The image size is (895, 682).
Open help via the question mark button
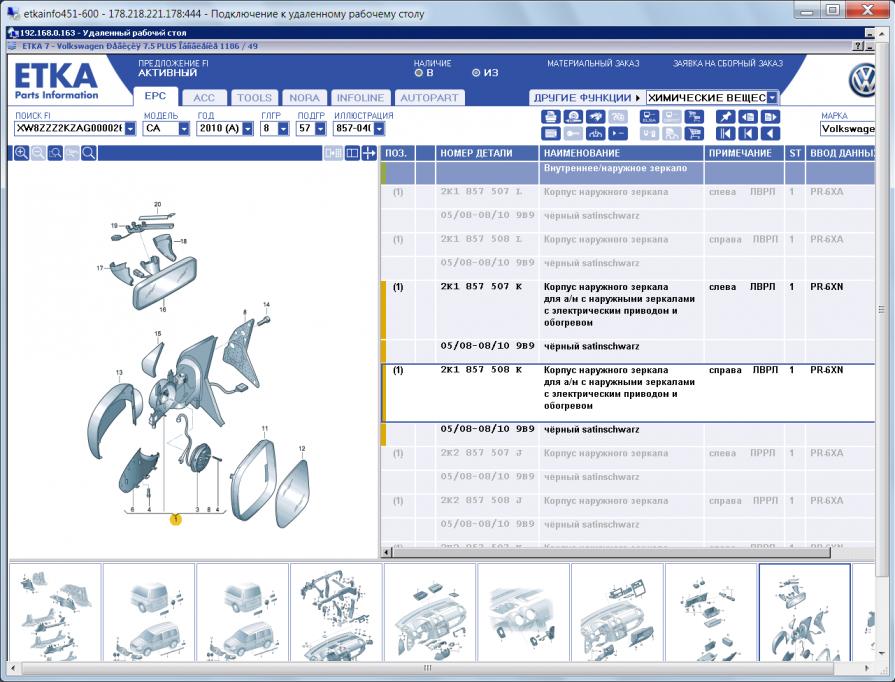pos(858,46)
